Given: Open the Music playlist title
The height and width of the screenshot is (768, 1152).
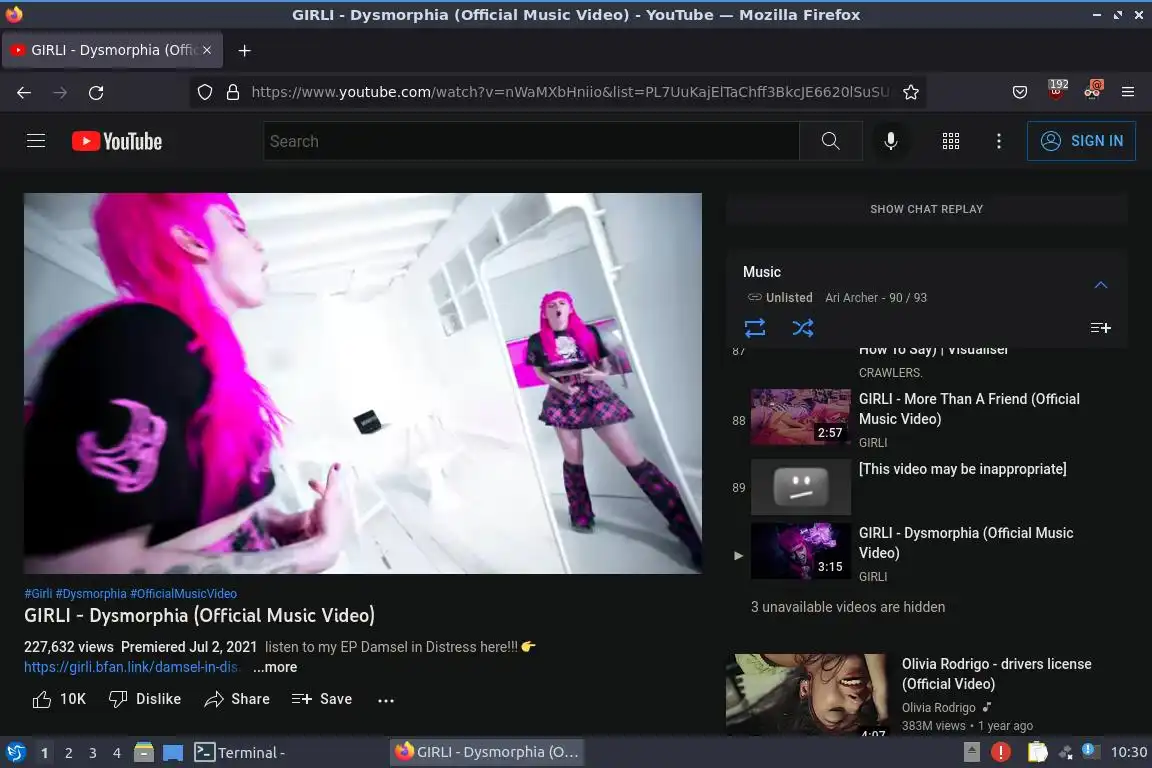Looking at the screenshot, I should (762, 272).
